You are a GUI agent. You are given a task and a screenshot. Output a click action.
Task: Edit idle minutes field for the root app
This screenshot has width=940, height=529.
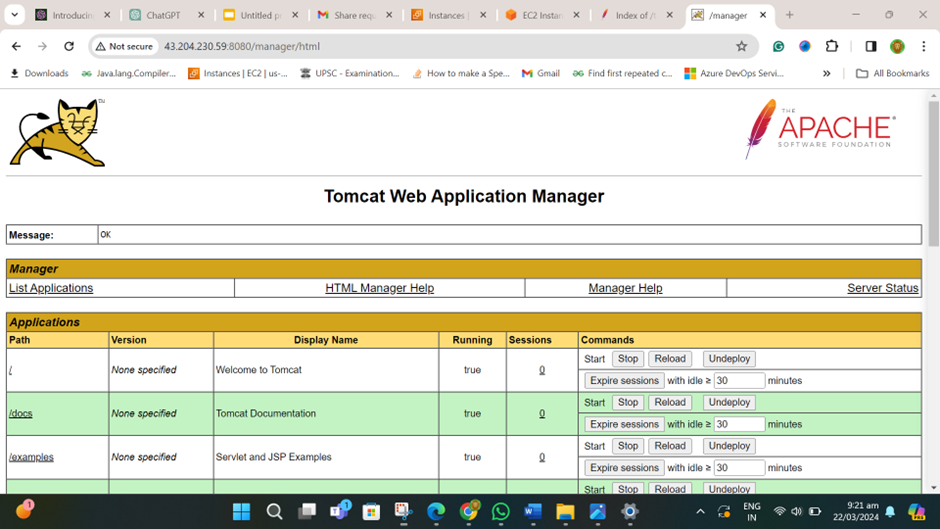[x=739, y=380]
